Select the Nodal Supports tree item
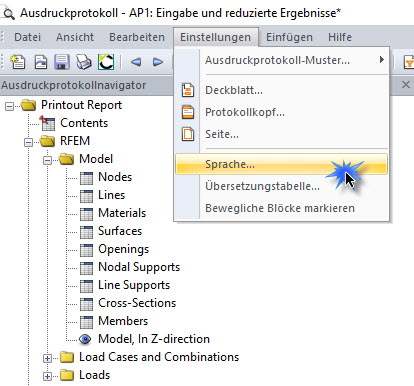Screen dimensions: 414x386 coord(139,267)
